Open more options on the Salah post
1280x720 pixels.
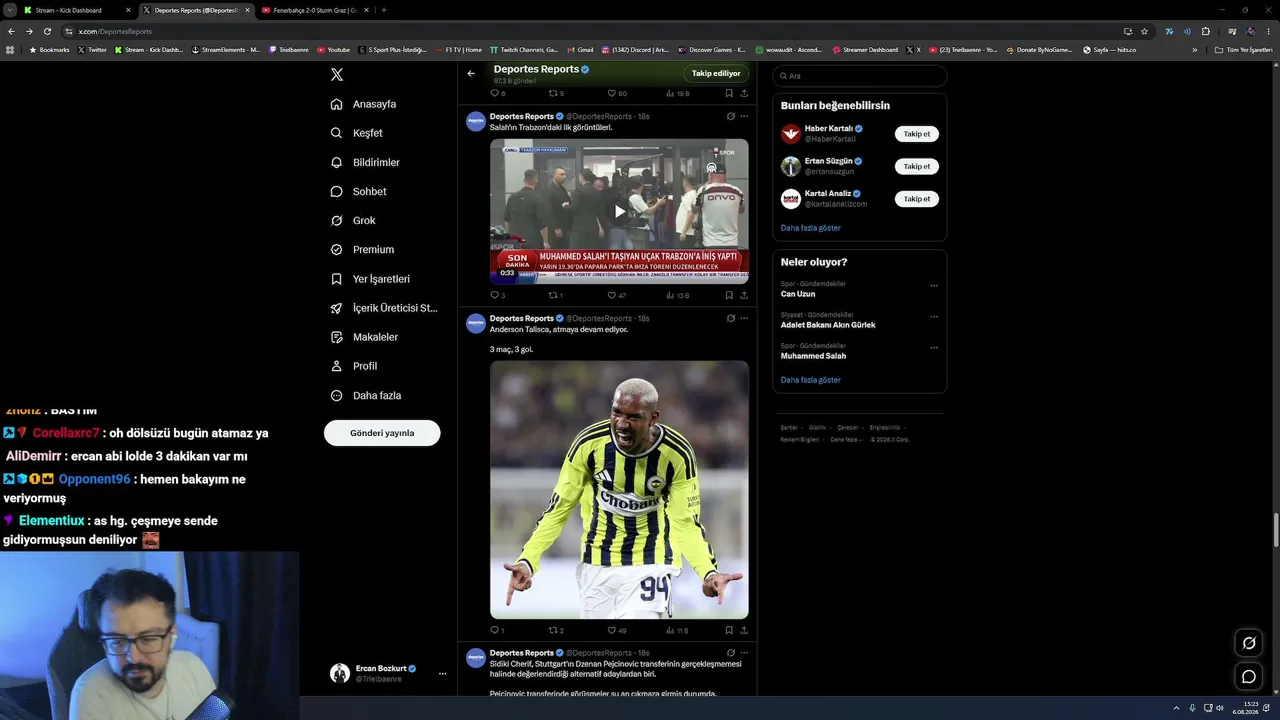[x=744, y=116]
